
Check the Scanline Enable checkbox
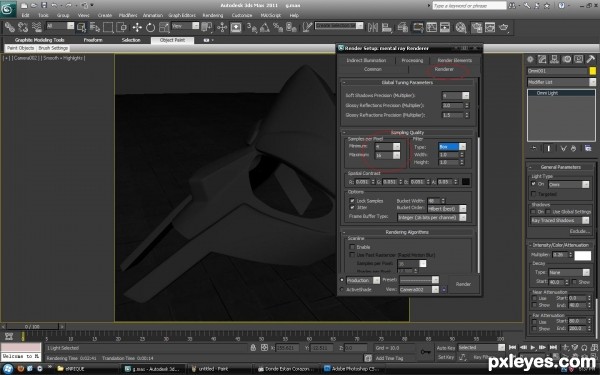[352, 247]
